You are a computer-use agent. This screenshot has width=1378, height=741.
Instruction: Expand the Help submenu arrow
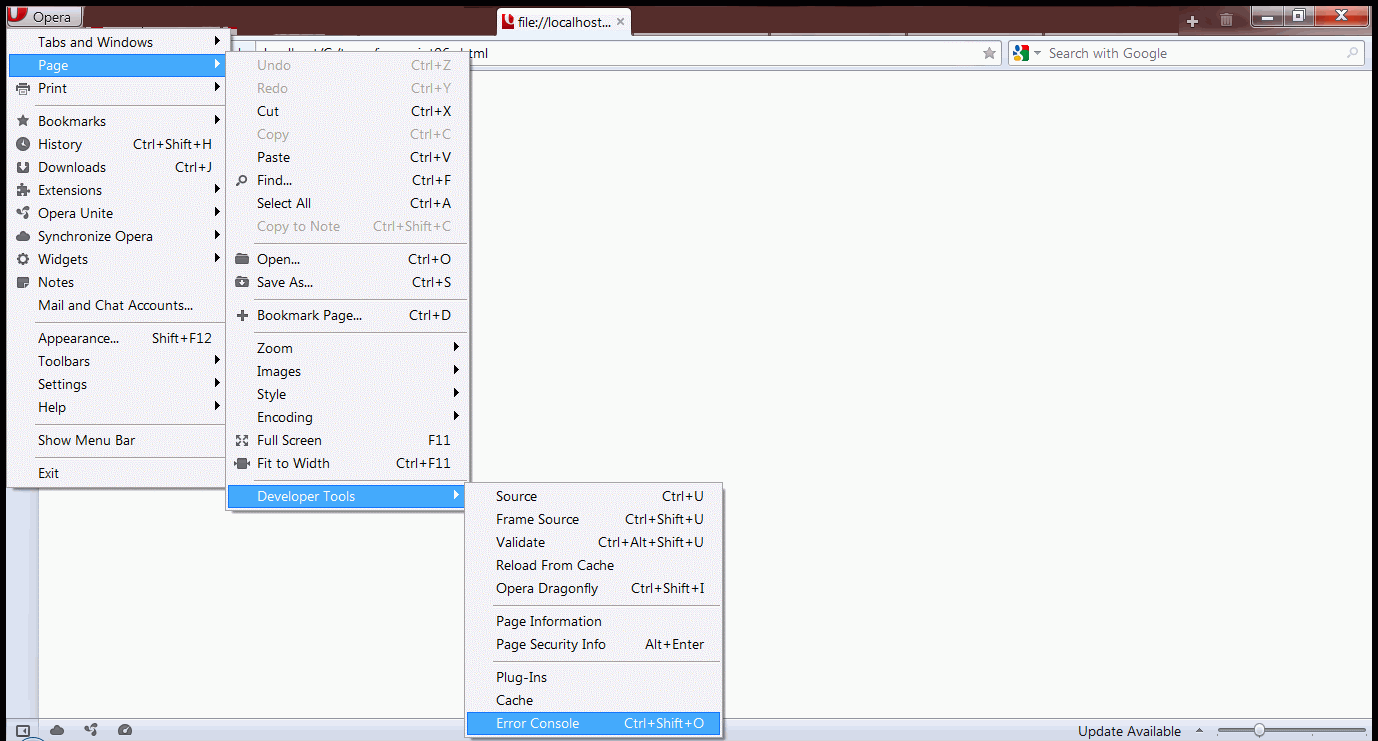(x=217, y=407)
